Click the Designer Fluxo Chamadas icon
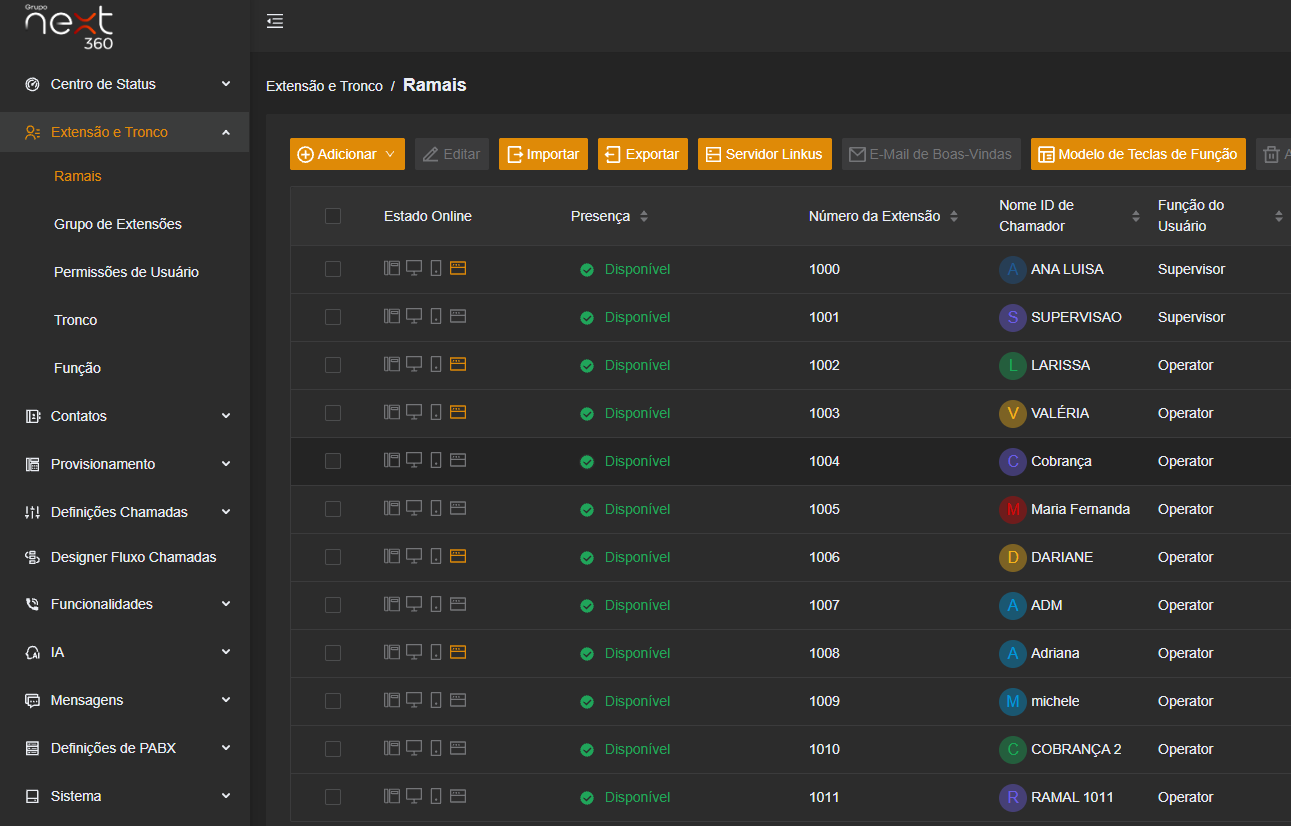The image size is (1291, 826). pyautogui.click(x=32, y=557)
